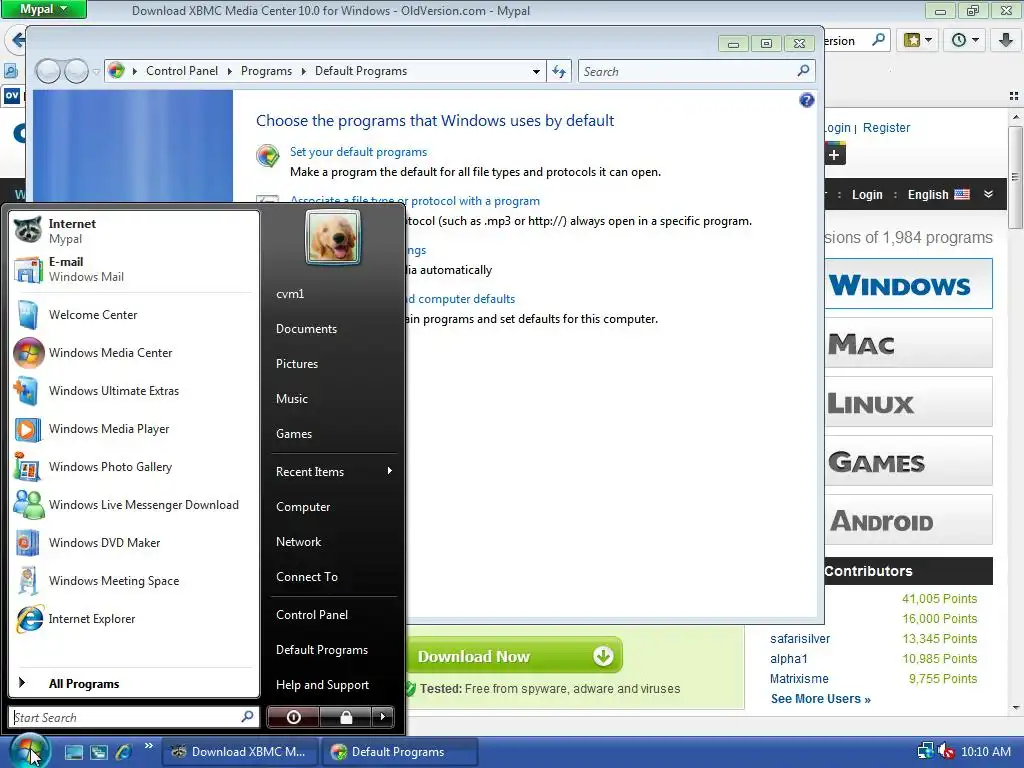Open Network from Start menu
The width and height of the screenshot is (1024, 768).
tap(334, 541)
